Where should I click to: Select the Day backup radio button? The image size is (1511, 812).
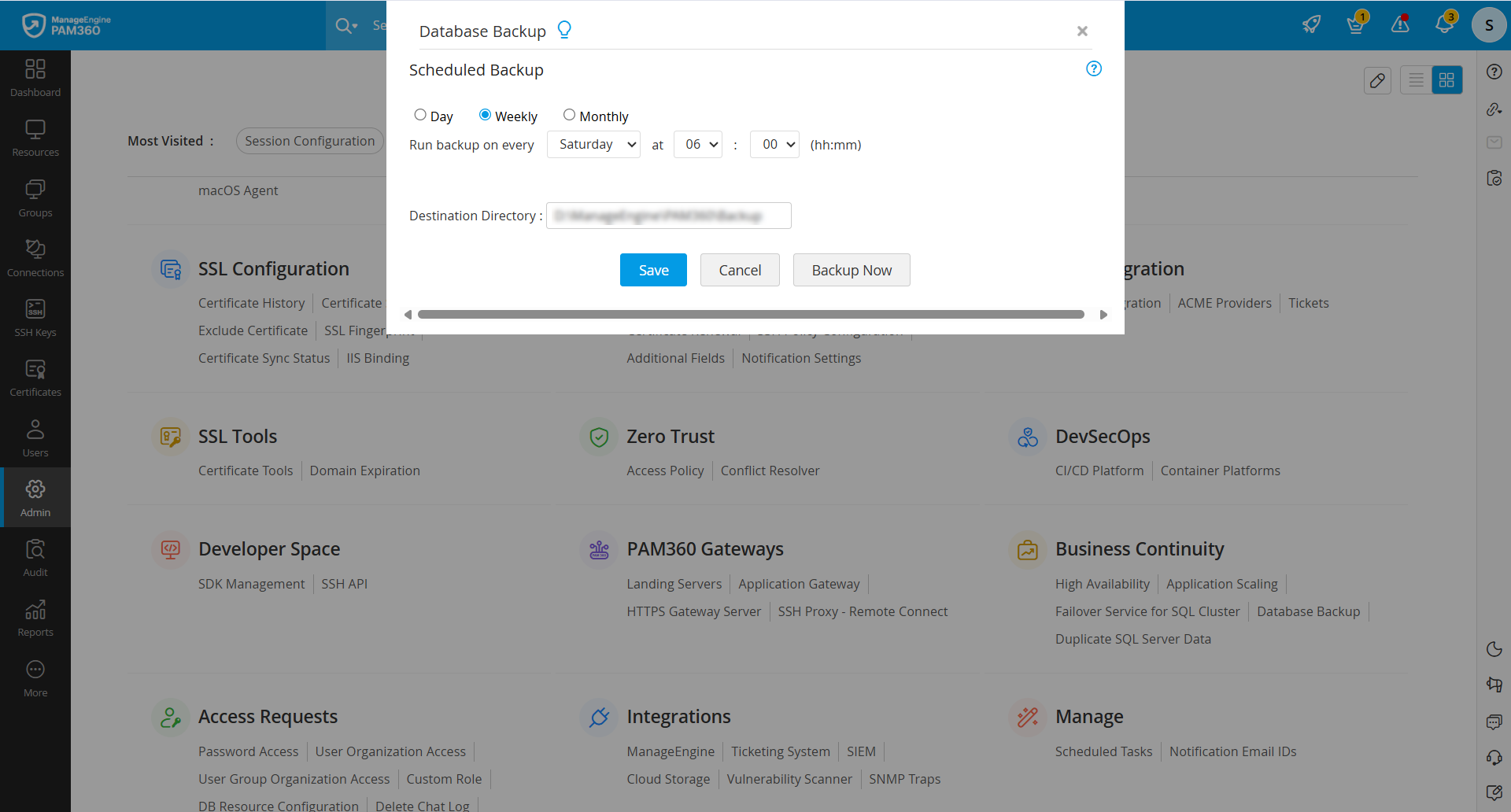tap(420, 115)
